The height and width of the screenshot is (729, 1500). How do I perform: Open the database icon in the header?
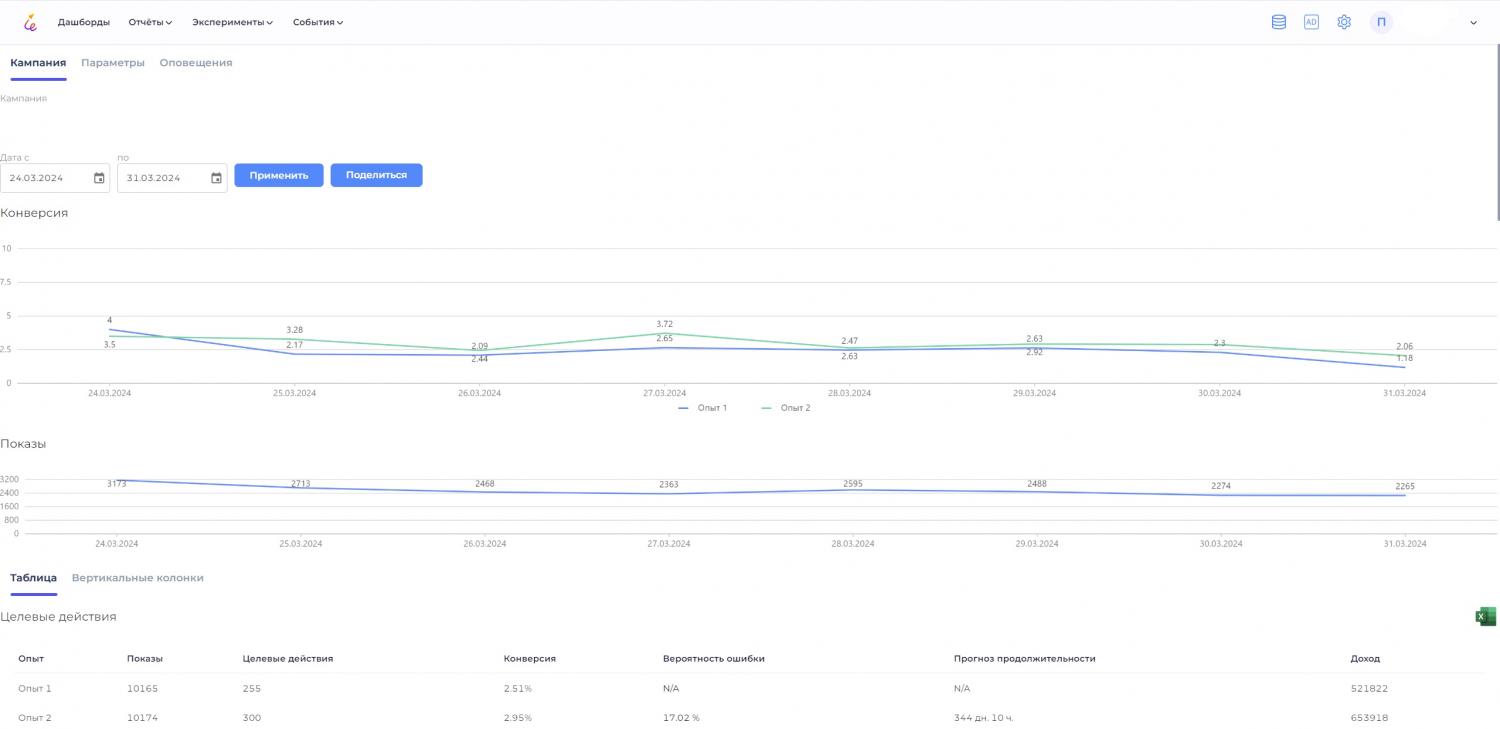point(1278,22)
